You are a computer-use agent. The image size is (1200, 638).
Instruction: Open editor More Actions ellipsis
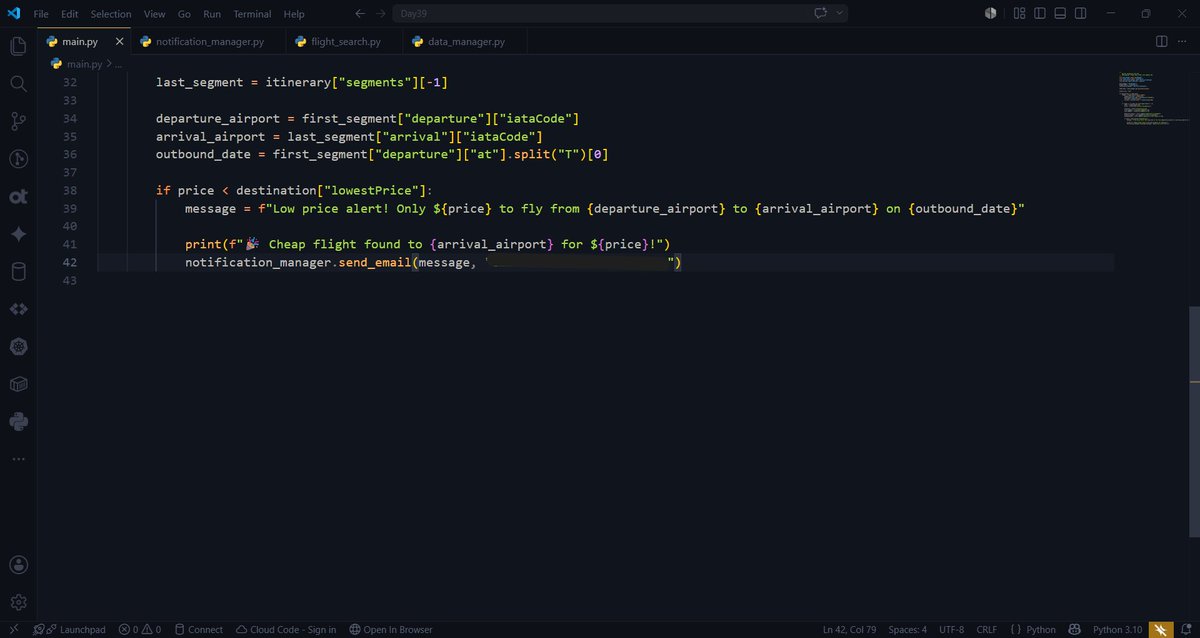(x=1183, y=42)
